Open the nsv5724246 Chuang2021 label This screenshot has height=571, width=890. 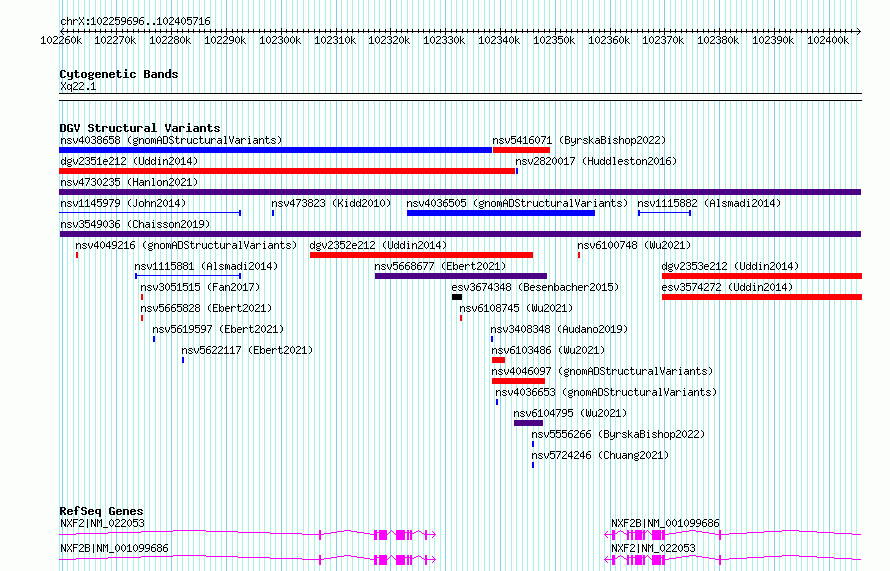click(600, 455)
